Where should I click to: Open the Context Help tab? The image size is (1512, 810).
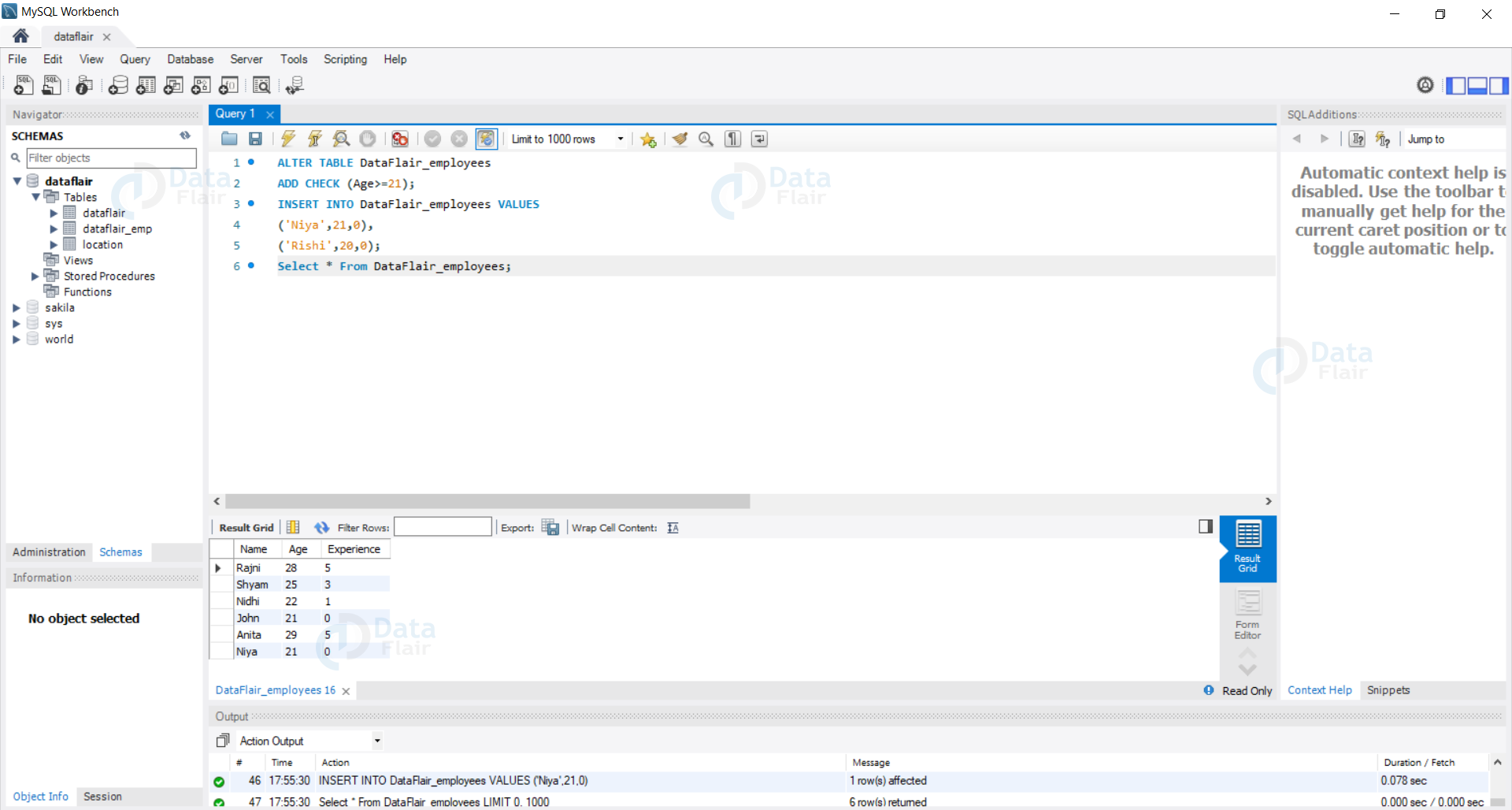[x=1319, y=690]
